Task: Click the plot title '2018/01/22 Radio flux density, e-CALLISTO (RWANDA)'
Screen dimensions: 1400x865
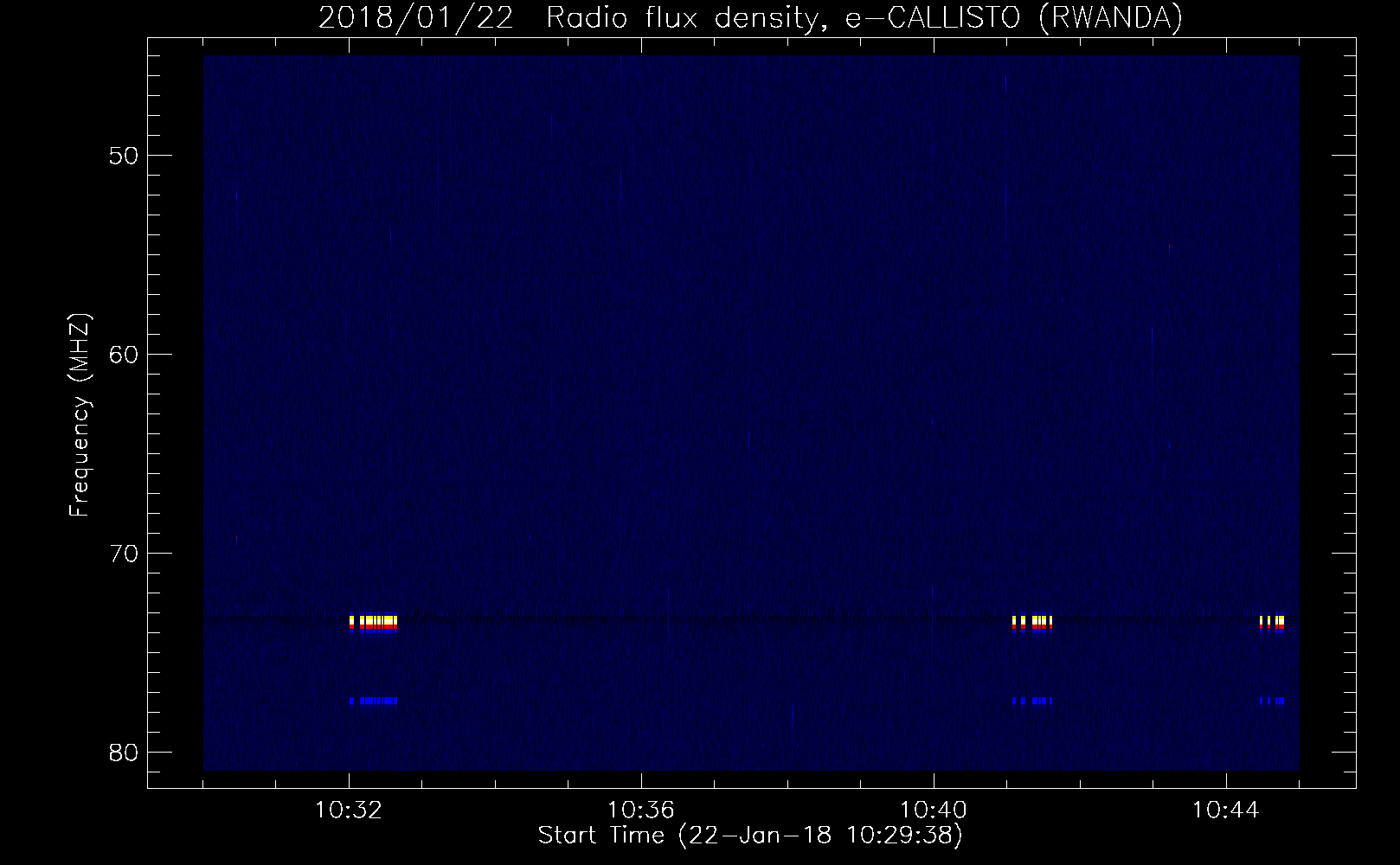Action: tap(750, 17)
